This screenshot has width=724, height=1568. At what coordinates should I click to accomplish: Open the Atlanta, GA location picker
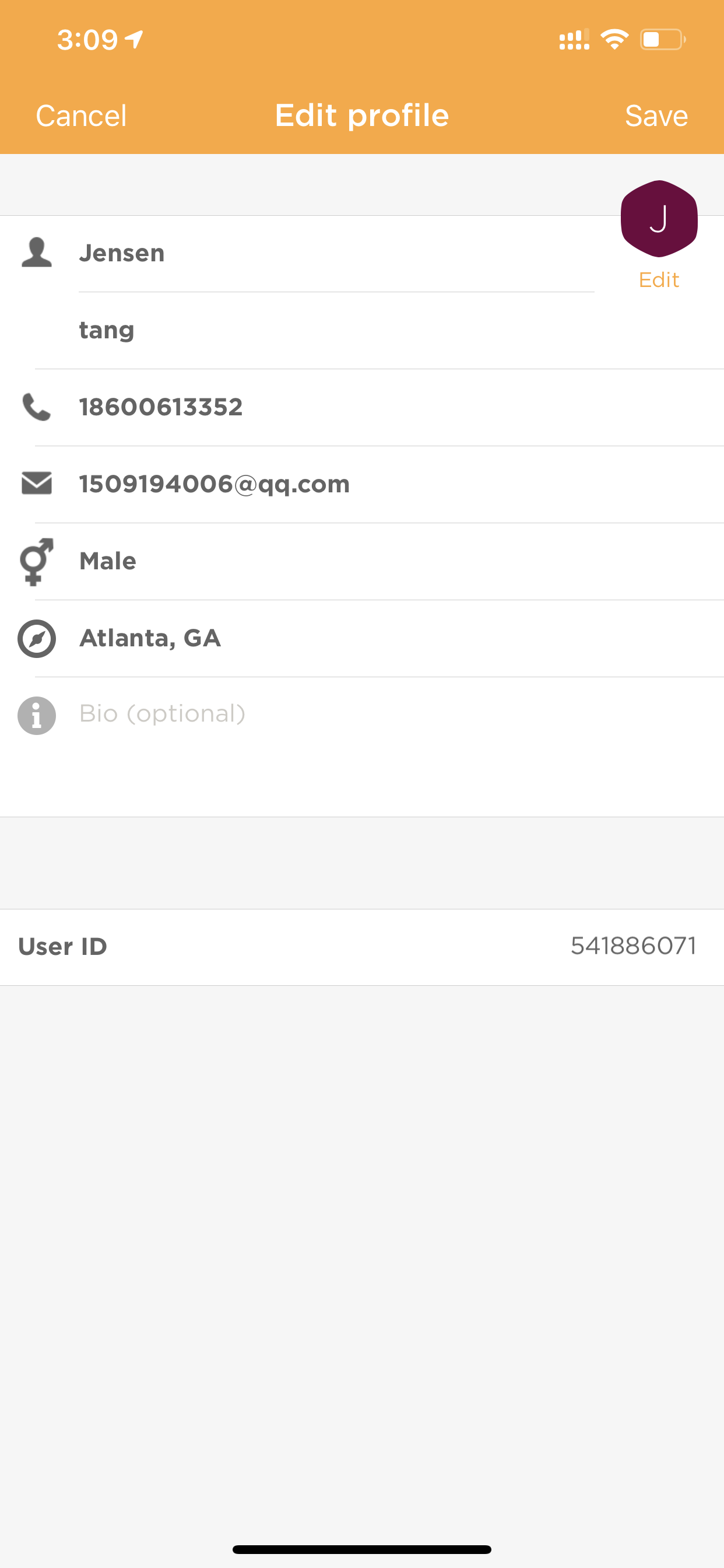click(x=379, y=639)
